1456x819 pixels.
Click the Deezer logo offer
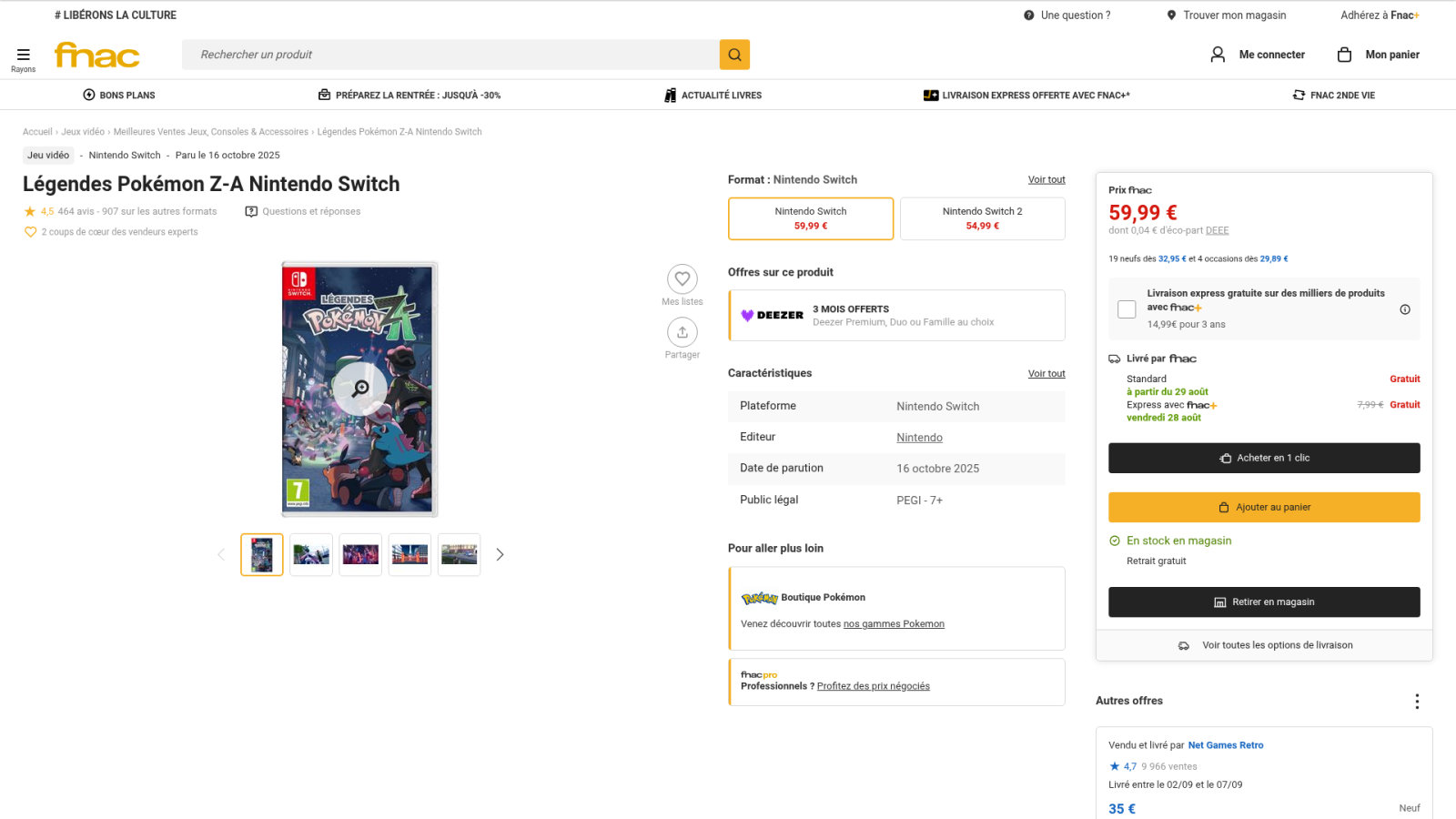(772, 316)
